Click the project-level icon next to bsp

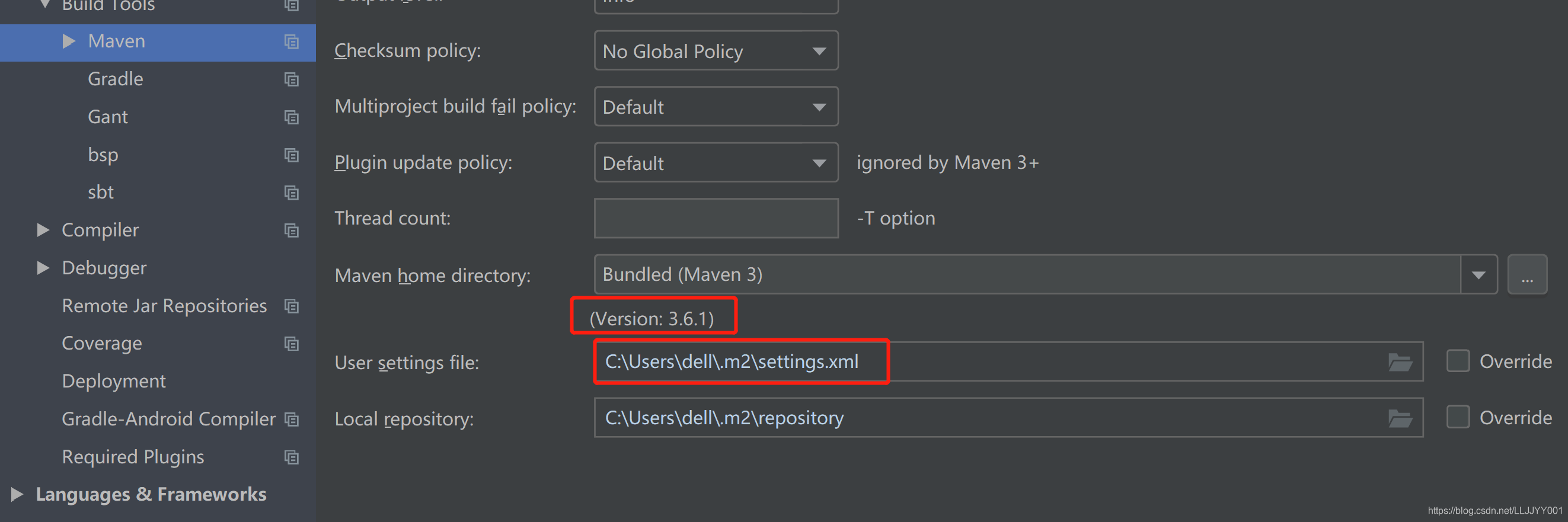[x=292, y=155]
